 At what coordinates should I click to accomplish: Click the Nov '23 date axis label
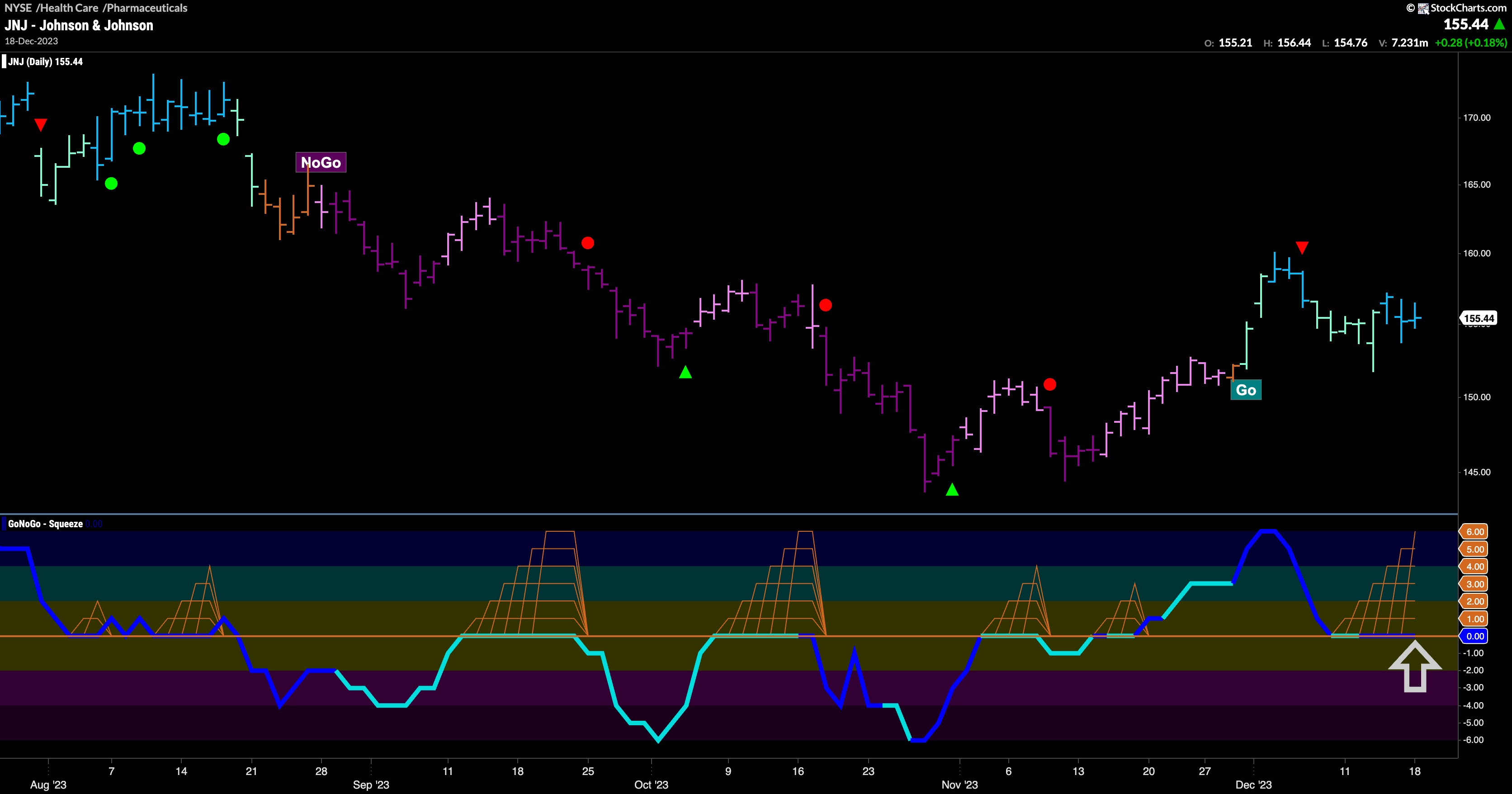959,785
